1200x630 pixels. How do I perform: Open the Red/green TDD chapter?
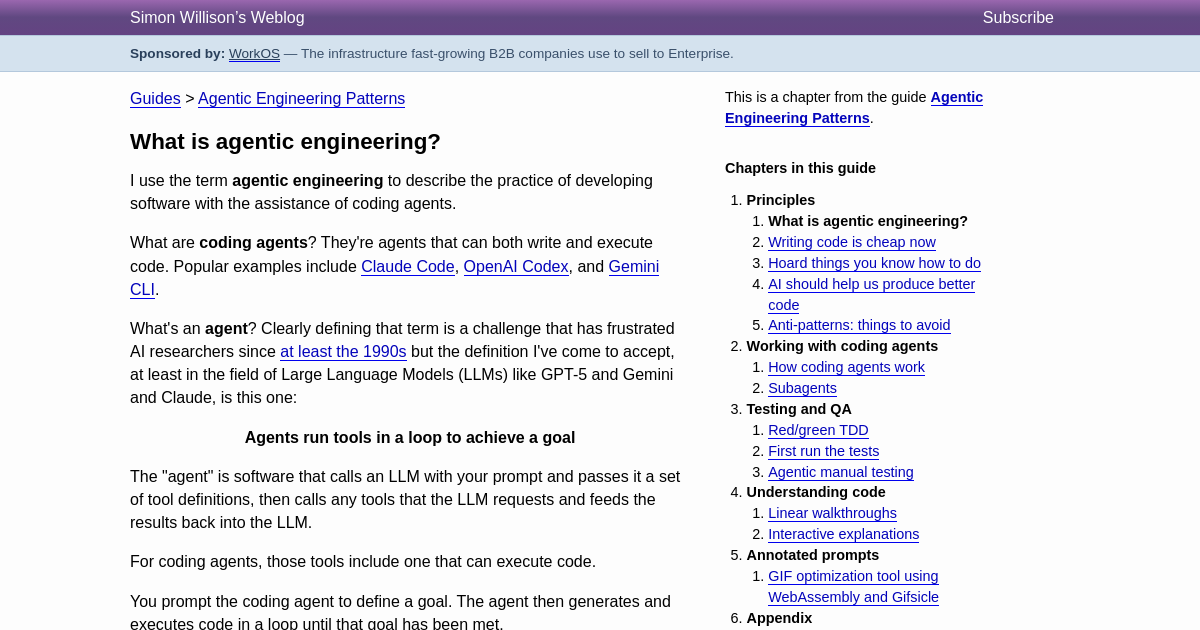818,430
